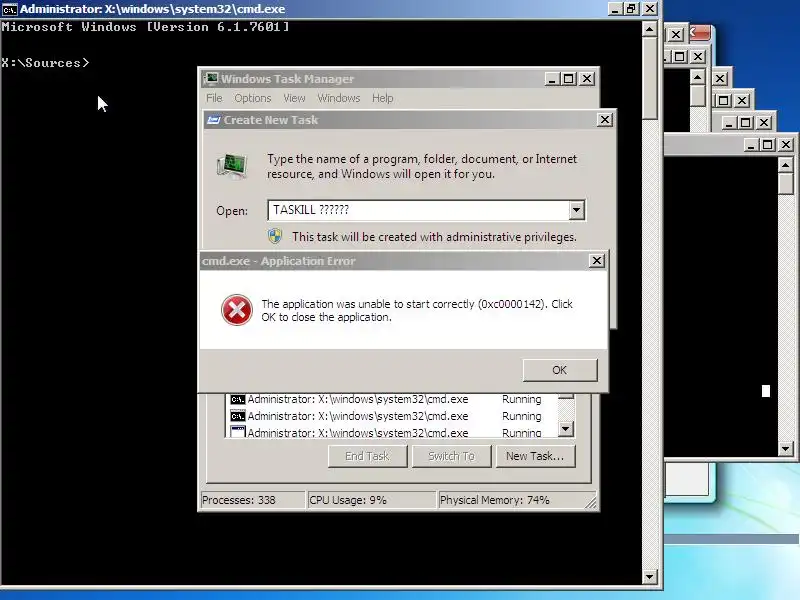Screen dimensions: 800x600
Task: Open the Windows menu in Task Manager
Action: point(339,98)
